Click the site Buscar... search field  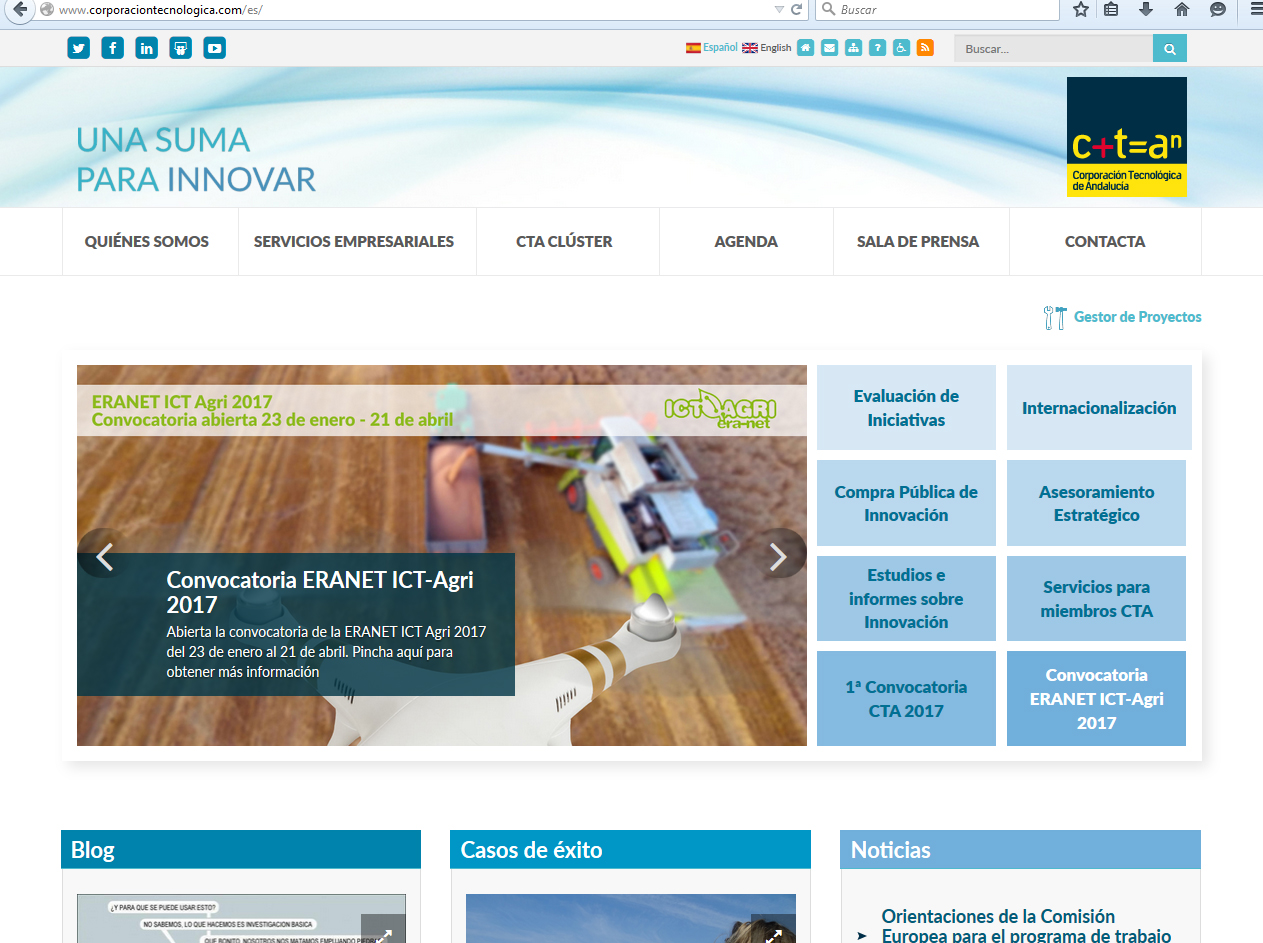tap(1052, 48)
